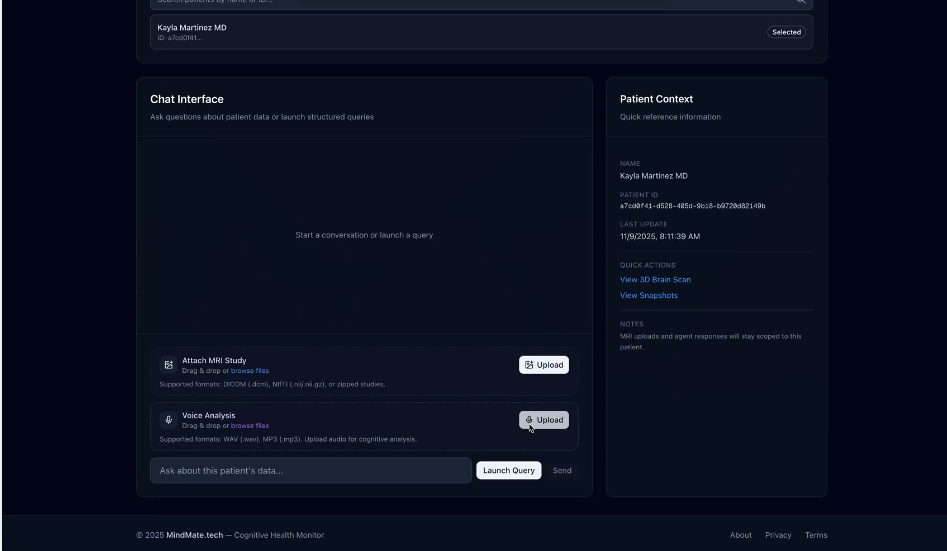Upload an MRI study file
This screenshot has width=947, height=551.
[544, 365]
